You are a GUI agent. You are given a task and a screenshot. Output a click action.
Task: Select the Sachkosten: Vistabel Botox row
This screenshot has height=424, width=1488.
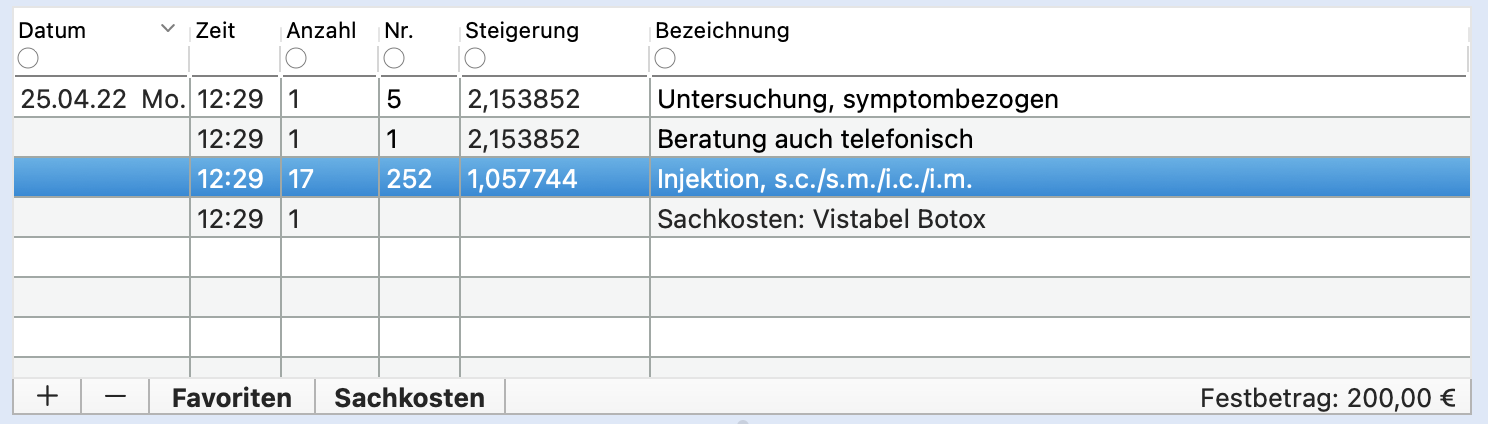point(742,219)
